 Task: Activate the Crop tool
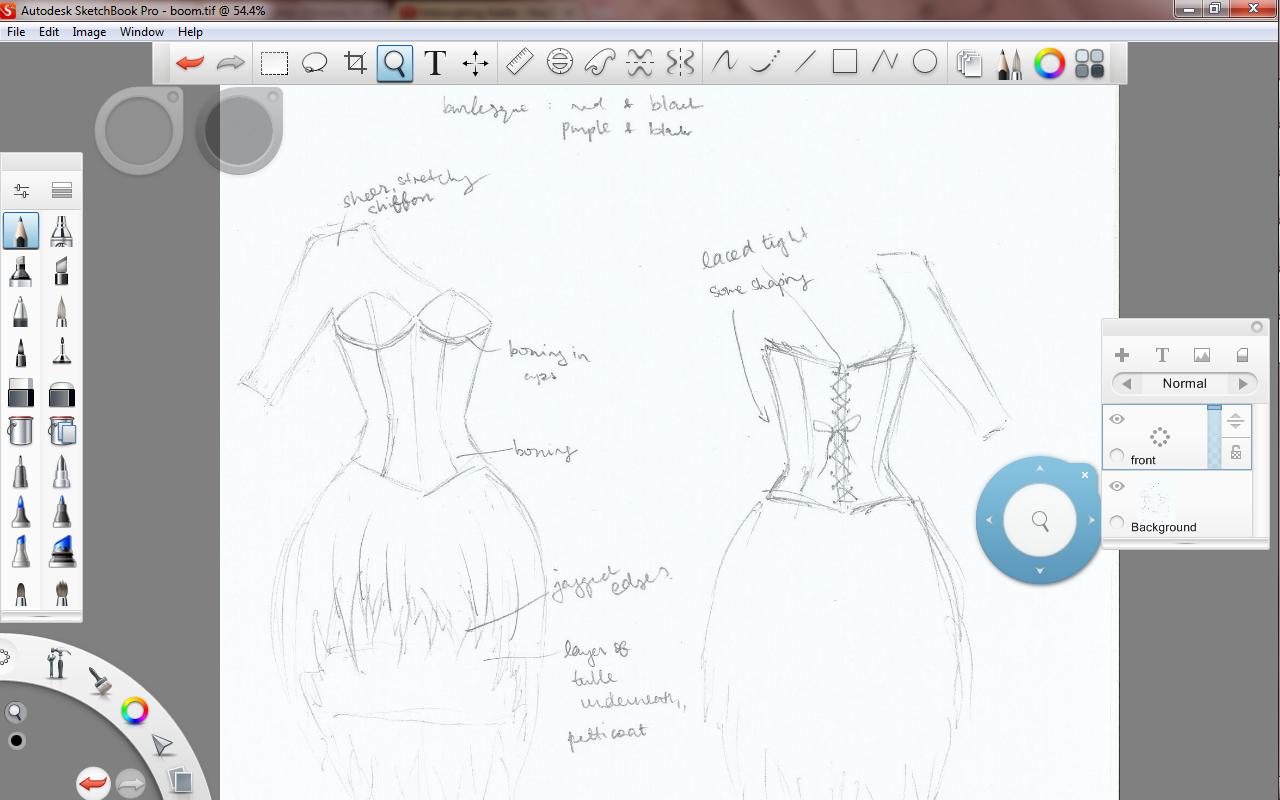click(x=355, y=64)
